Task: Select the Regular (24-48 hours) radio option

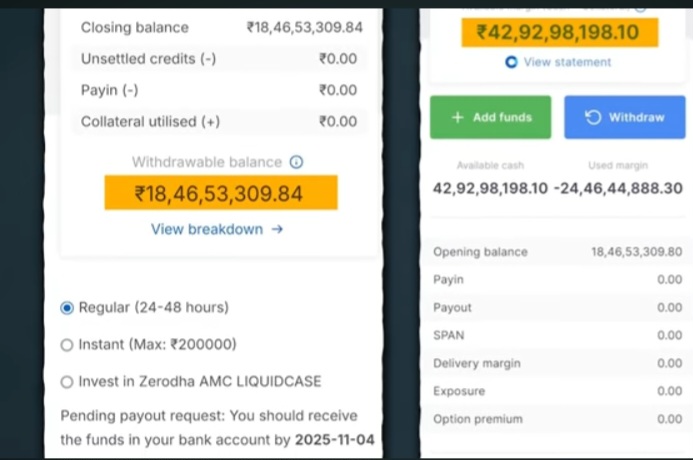Action: tap(67, 307)
